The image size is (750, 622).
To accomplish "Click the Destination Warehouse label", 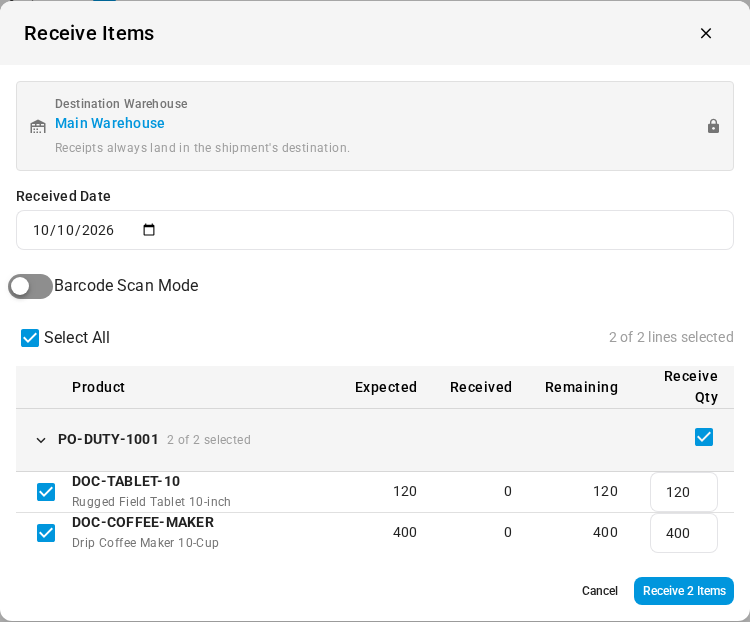I will coord(121,104).
